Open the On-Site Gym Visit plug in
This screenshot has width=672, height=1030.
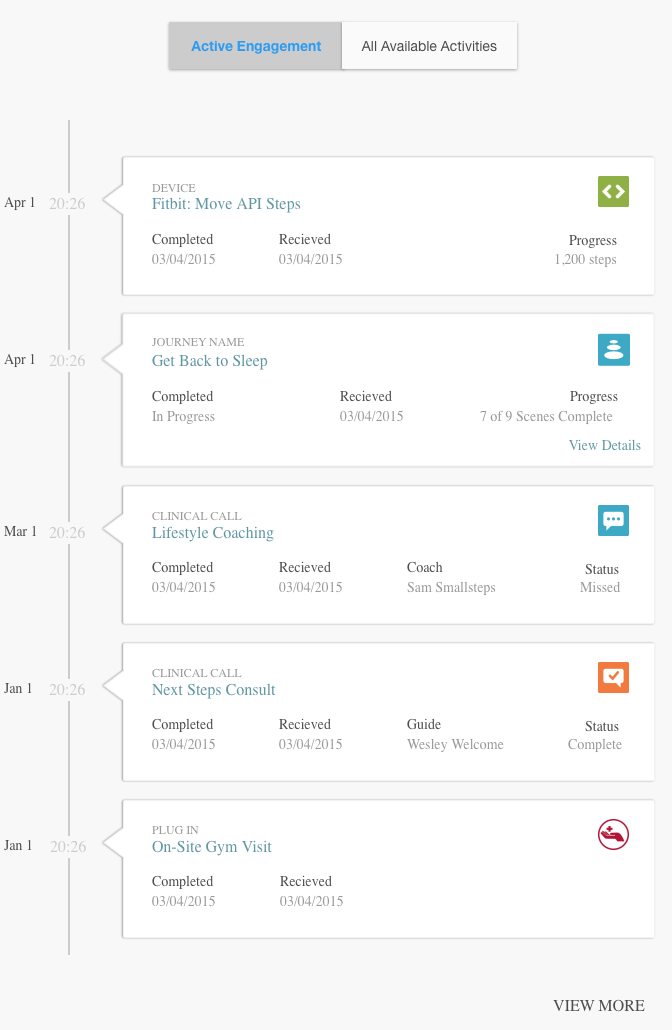[x=212, y=847]
